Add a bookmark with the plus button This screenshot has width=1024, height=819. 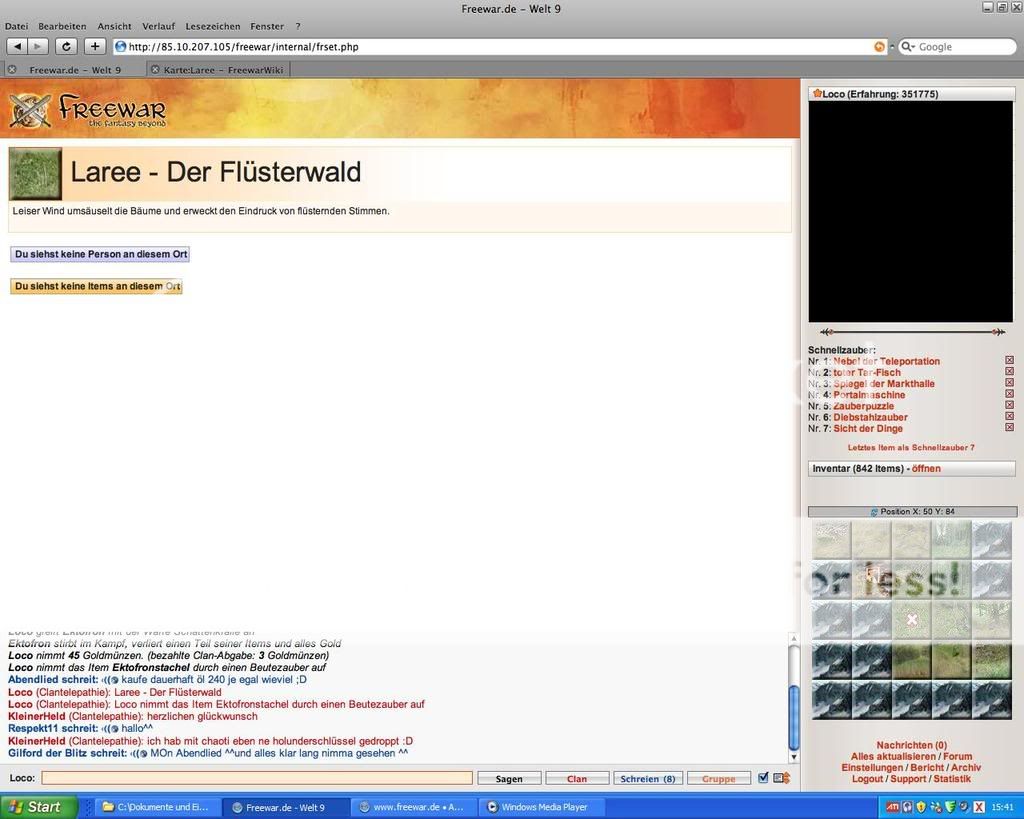[95, 46]
